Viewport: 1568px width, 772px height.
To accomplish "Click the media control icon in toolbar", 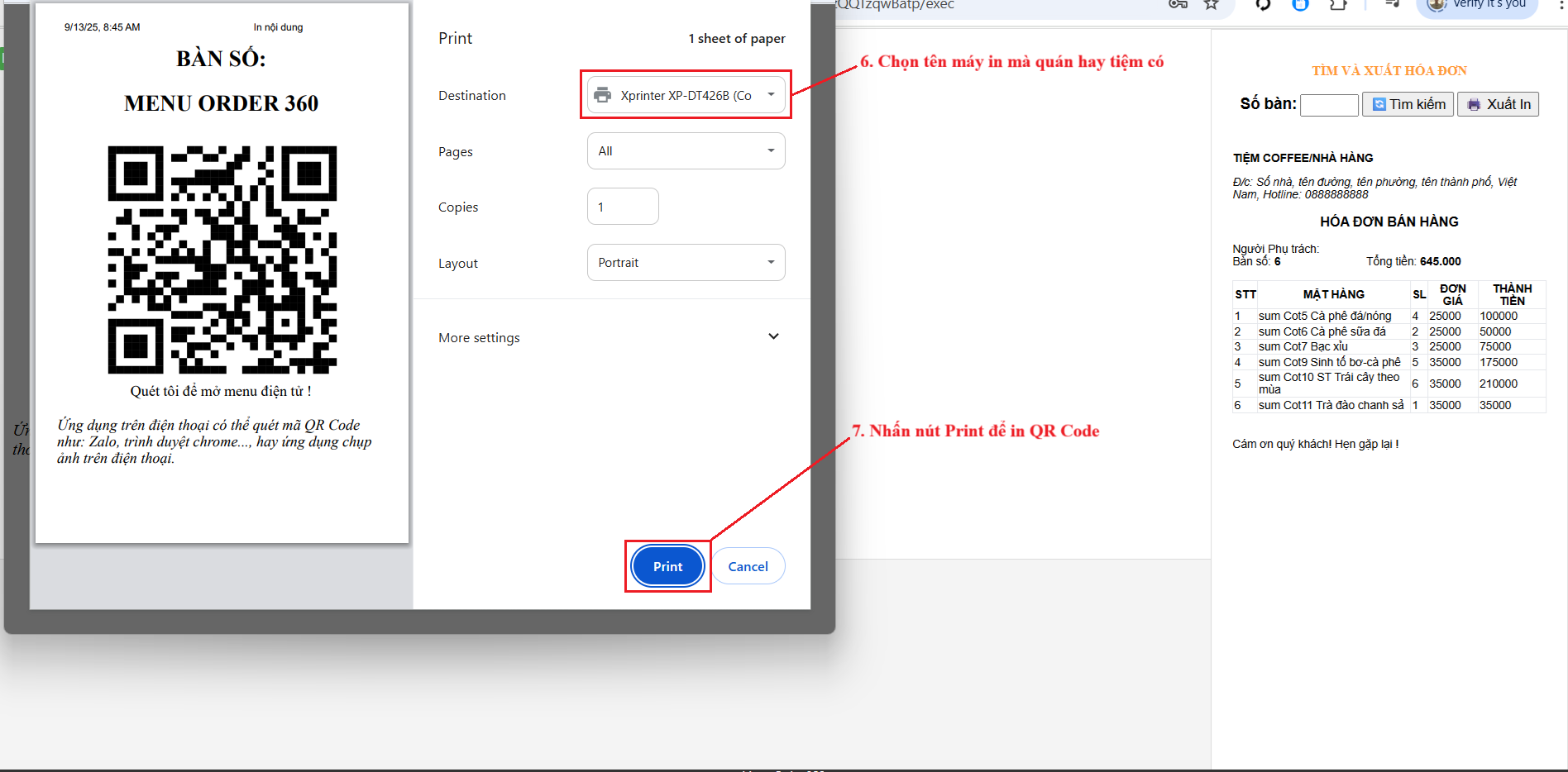I will [x=1392, y=4].
